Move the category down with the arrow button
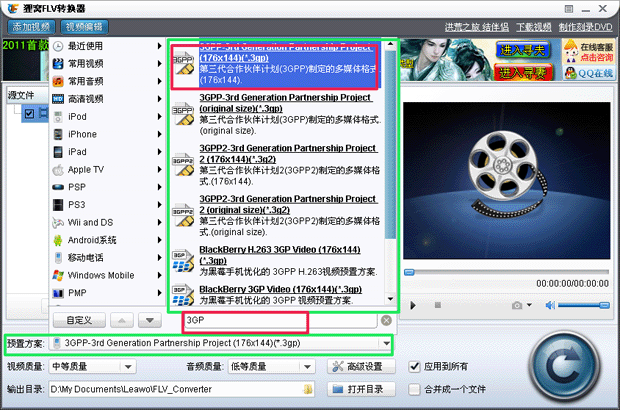The image size is (620, 410). [149, 320]
